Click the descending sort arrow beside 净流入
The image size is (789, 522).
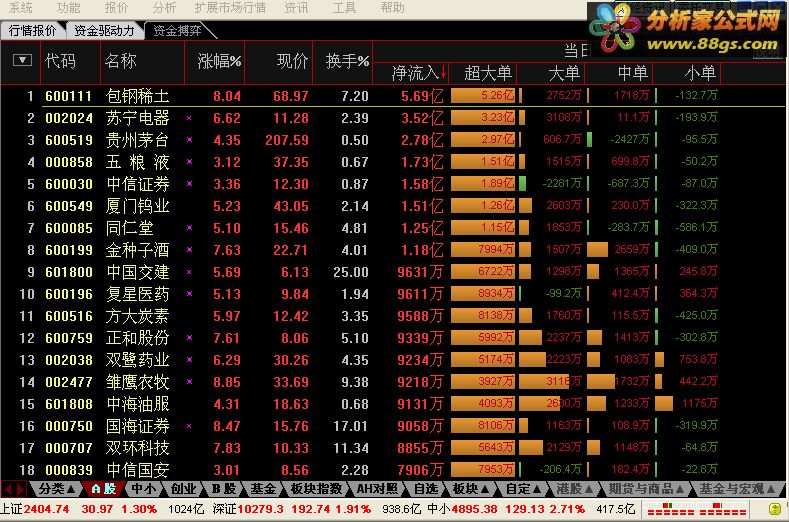coord(443,73)
